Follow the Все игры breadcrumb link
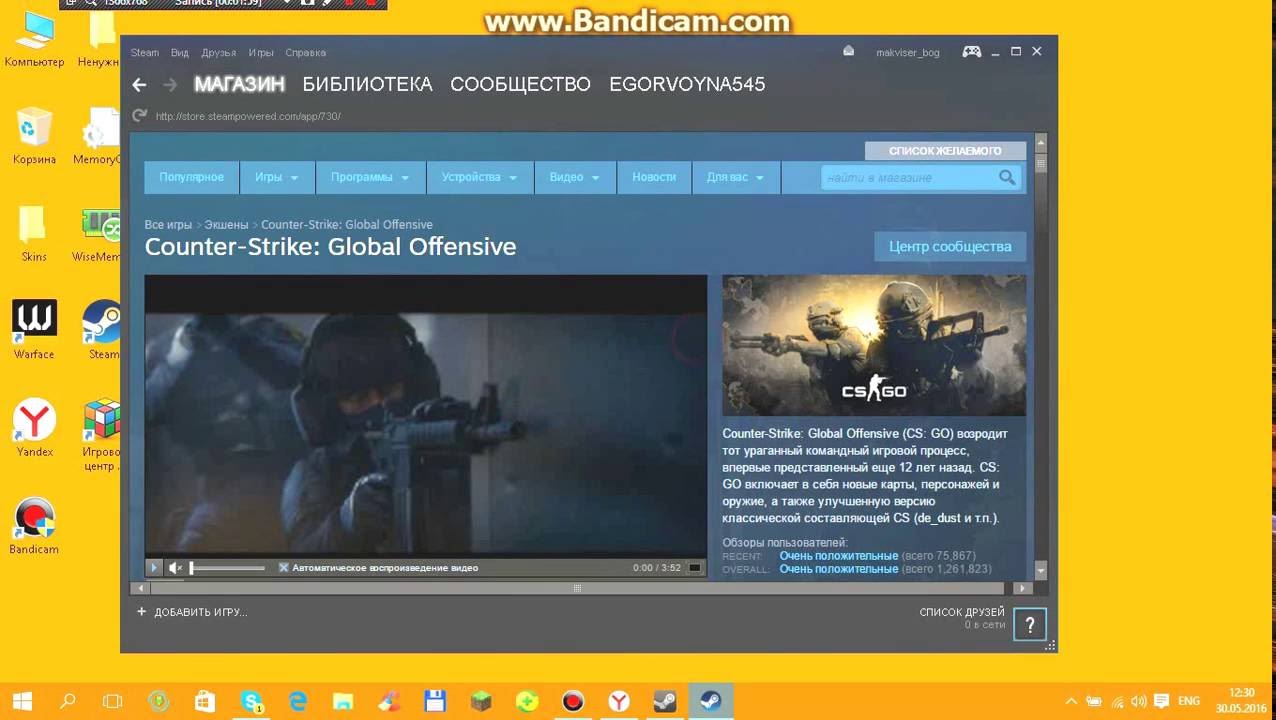 (x=168, y=225)
